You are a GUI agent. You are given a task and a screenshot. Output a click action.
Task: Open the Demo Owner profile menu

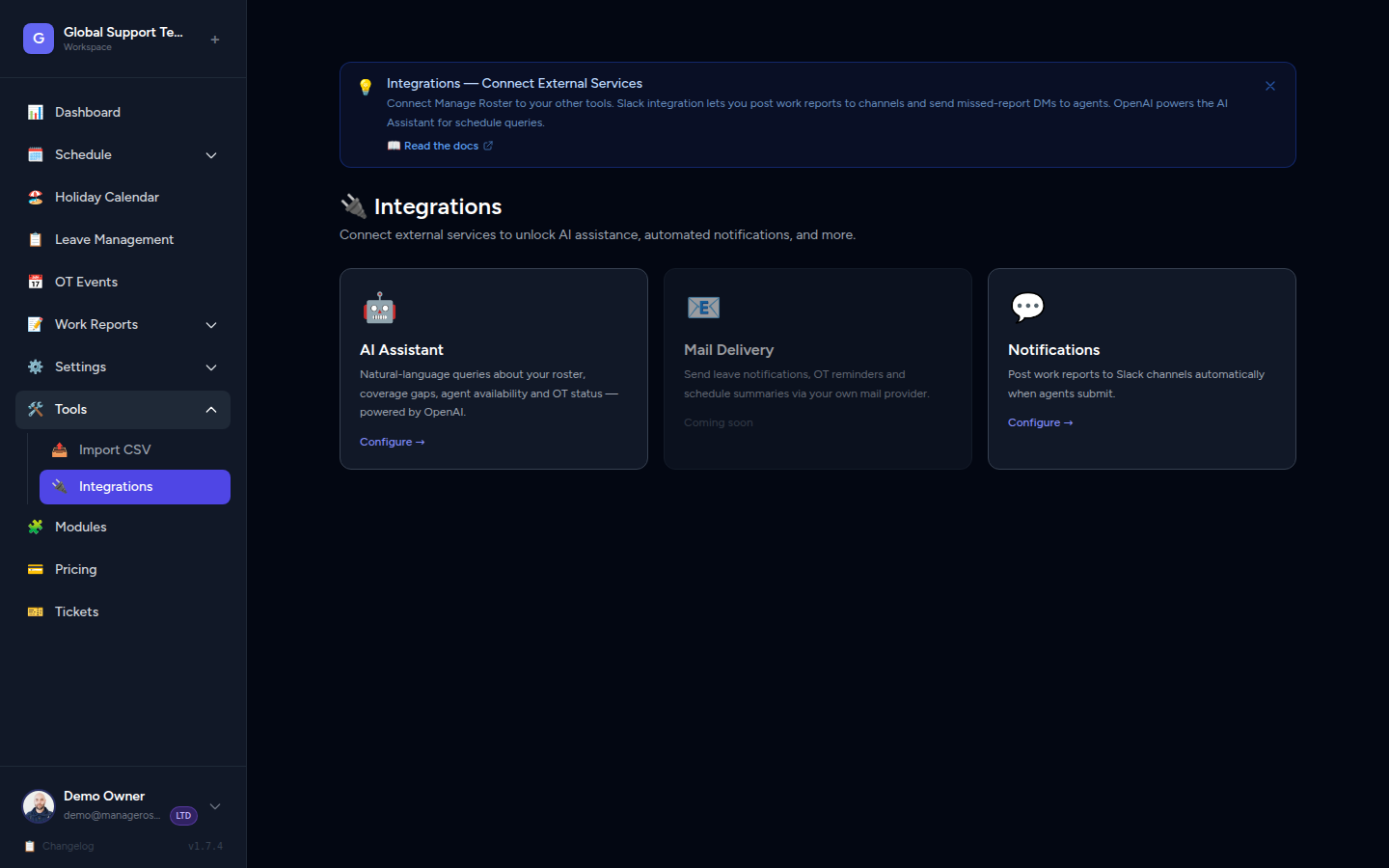coord(123,806)
